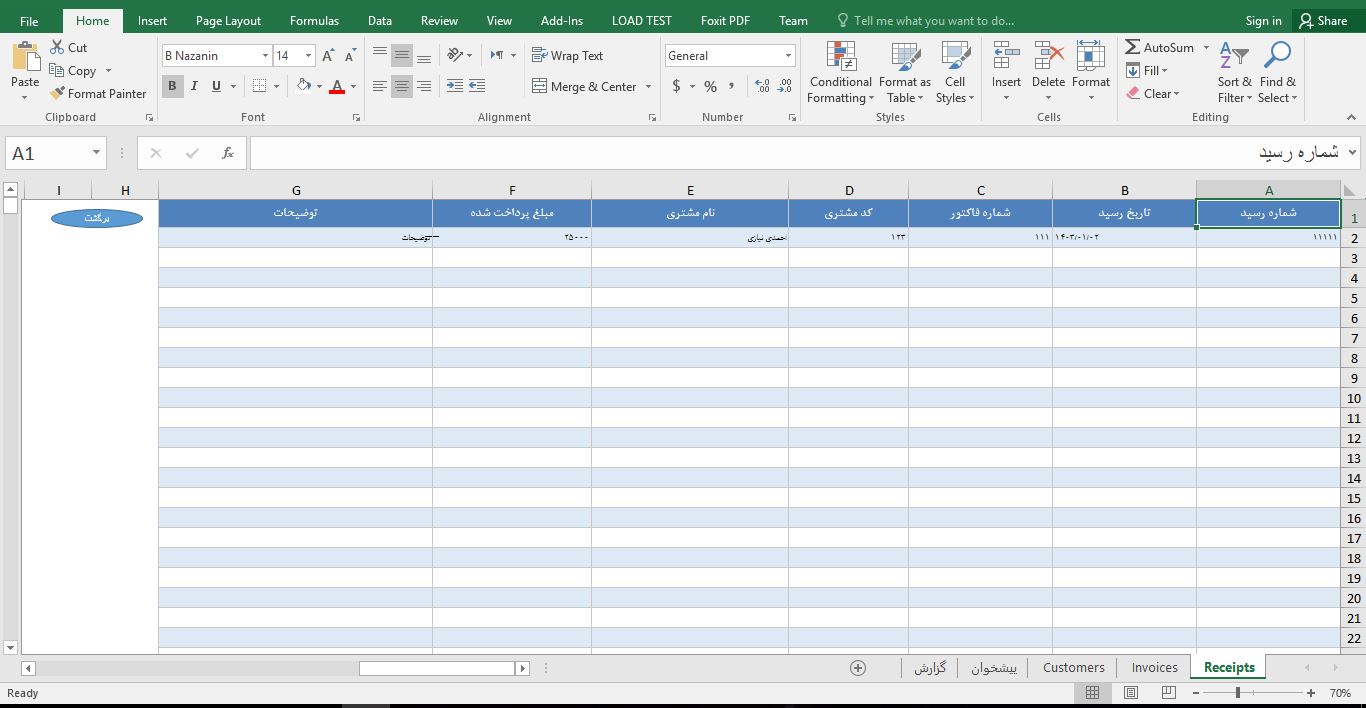The height and width of the screenshot is (708, 1366).
Task: Switch to Page Break Preview view
Action: coord(1167,693)
